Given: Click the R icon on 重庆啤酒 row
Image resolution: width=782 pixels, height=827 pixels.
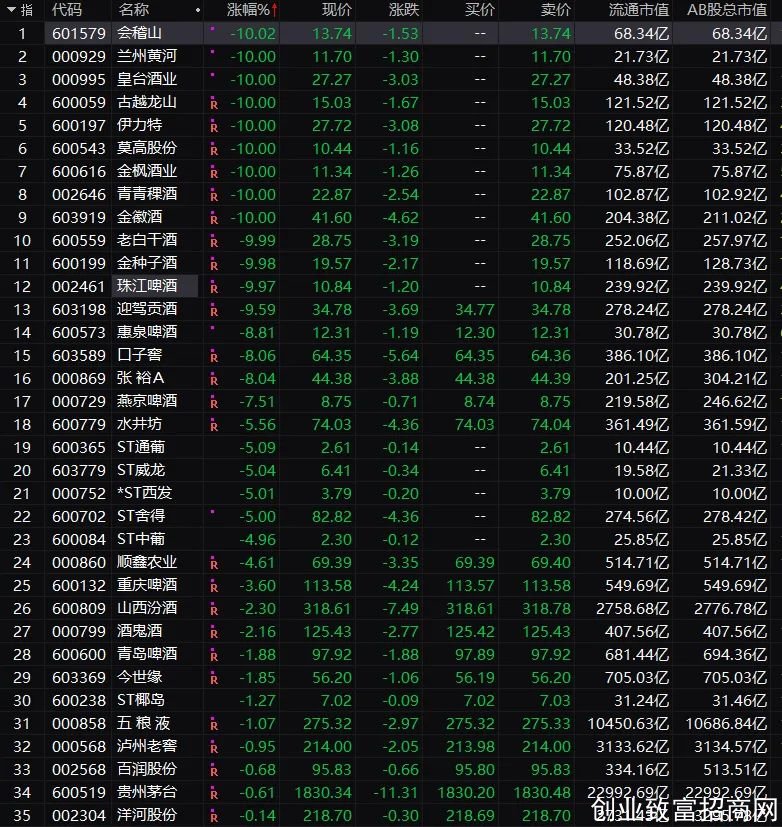Looking at the screenshot, I should [214, 587].
